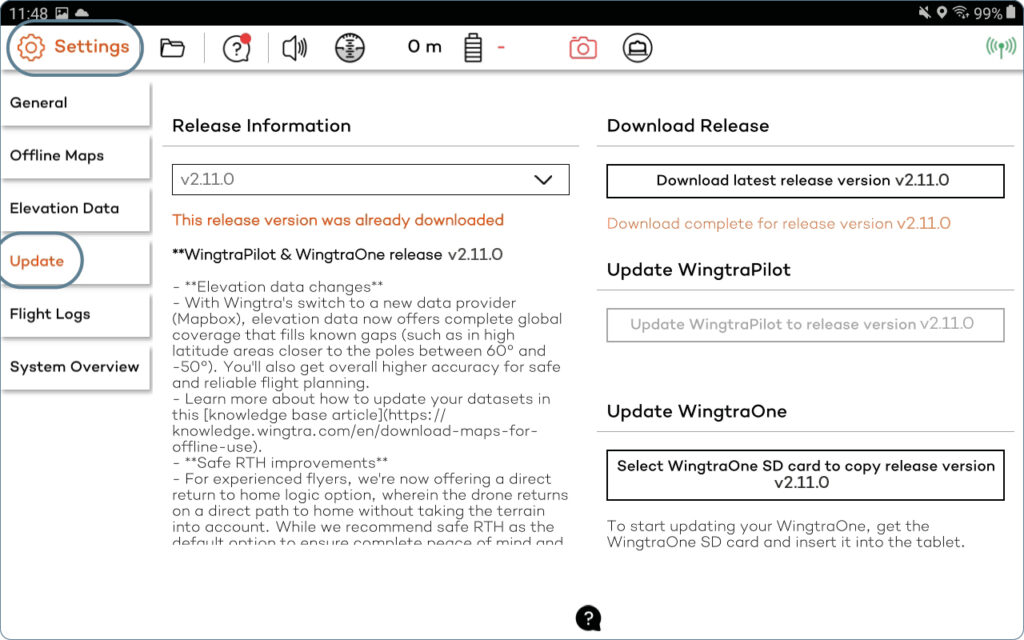This screenshot has height=640, width=1024.
Task: Open the flight plans folder icon
Action: [172, 46]
